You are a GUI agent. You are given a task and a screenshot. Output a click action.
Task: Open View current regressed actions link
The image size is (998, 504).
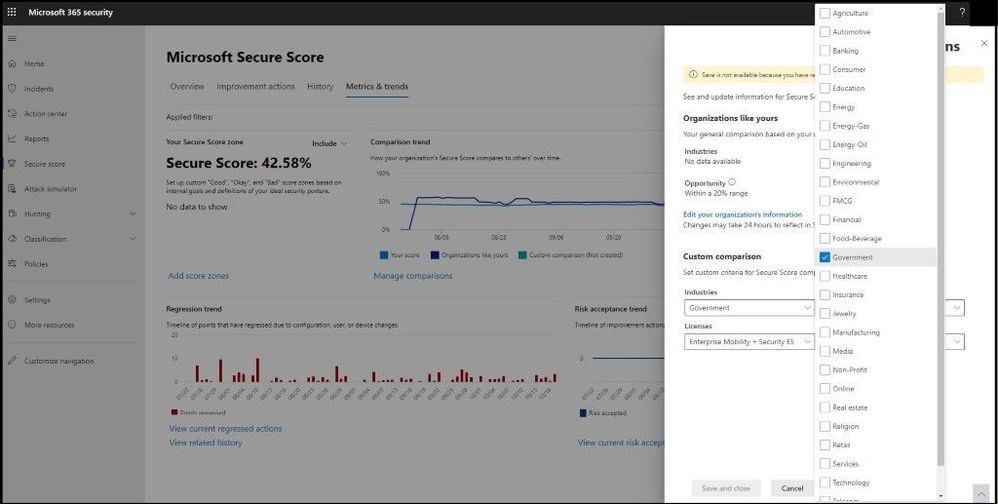[x=225, y=428]
